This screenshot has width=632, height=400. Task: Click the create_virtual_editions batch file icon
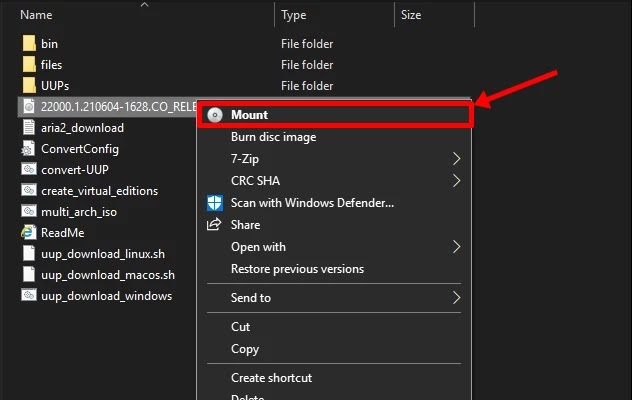coord(29,190)
